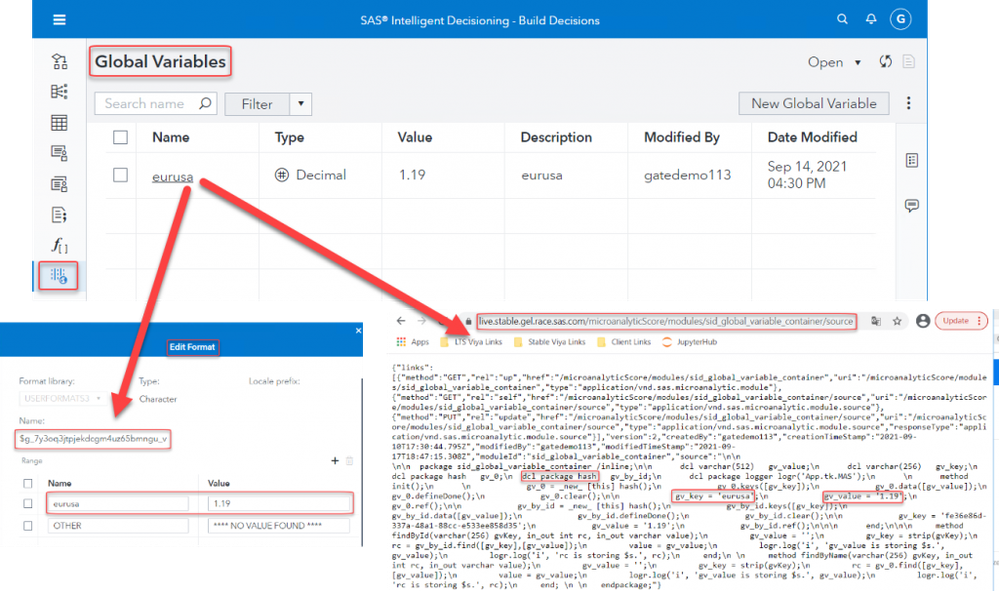Click the 'Sep 14, 2021 04:30 PM' date cell
Screen dimensions: 999x591
(x=807, y=174)
